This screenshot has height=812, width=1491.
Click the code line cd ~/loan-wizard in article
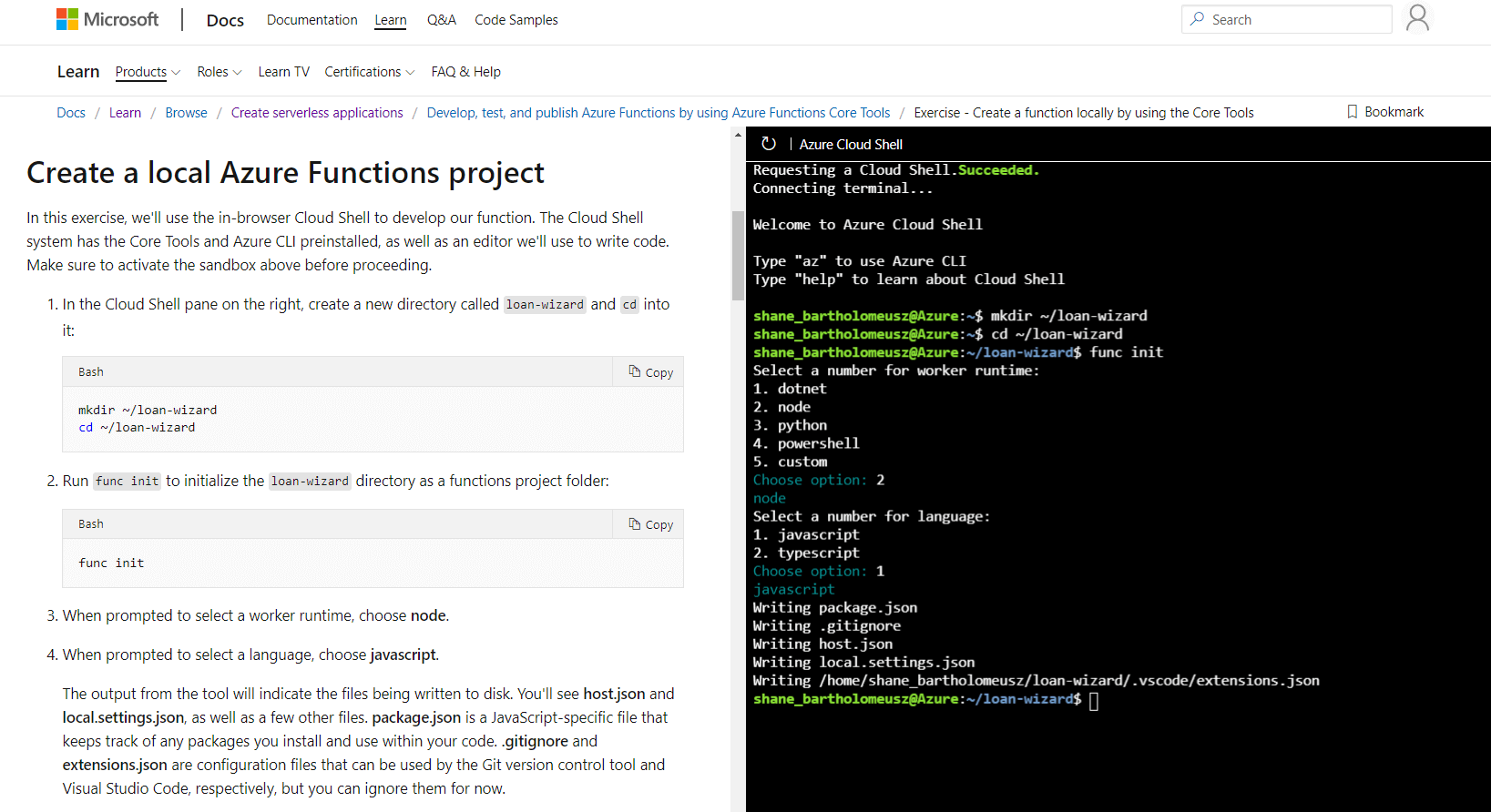(137, 427)
